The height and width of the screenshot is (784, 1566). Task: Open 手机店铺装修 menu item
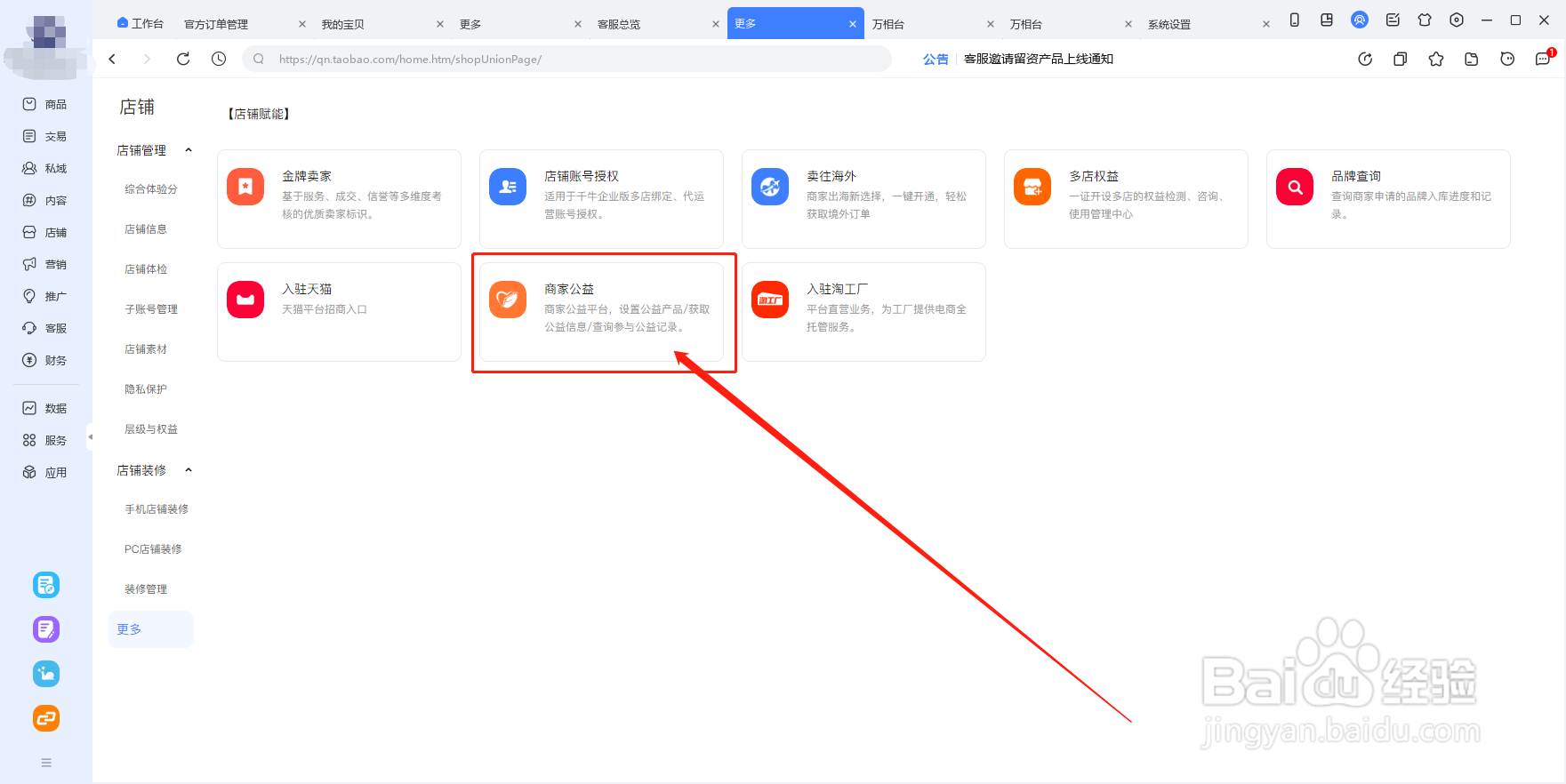(x=157, y=509)
